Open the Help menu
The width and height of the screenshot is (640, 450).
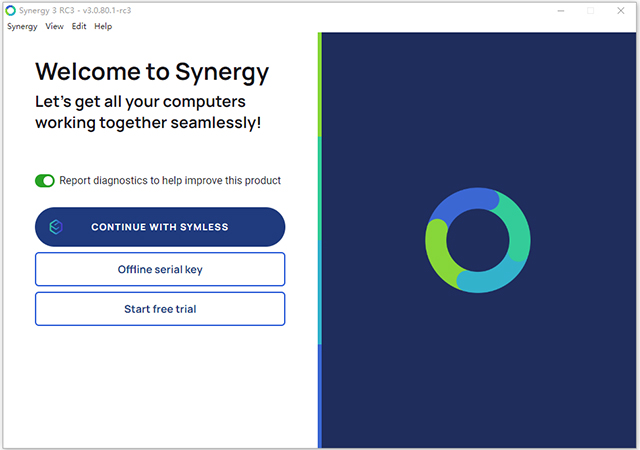point(103,27)
